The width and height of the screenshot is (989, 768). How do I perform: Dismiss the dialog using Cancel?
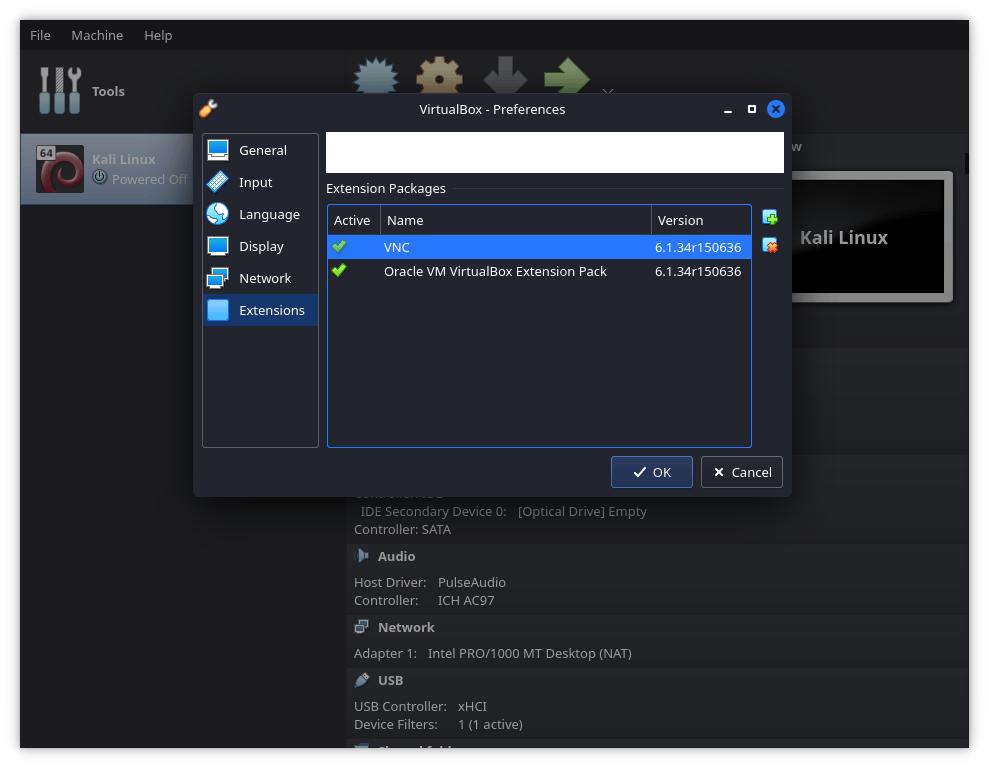(x=741, y=471)
